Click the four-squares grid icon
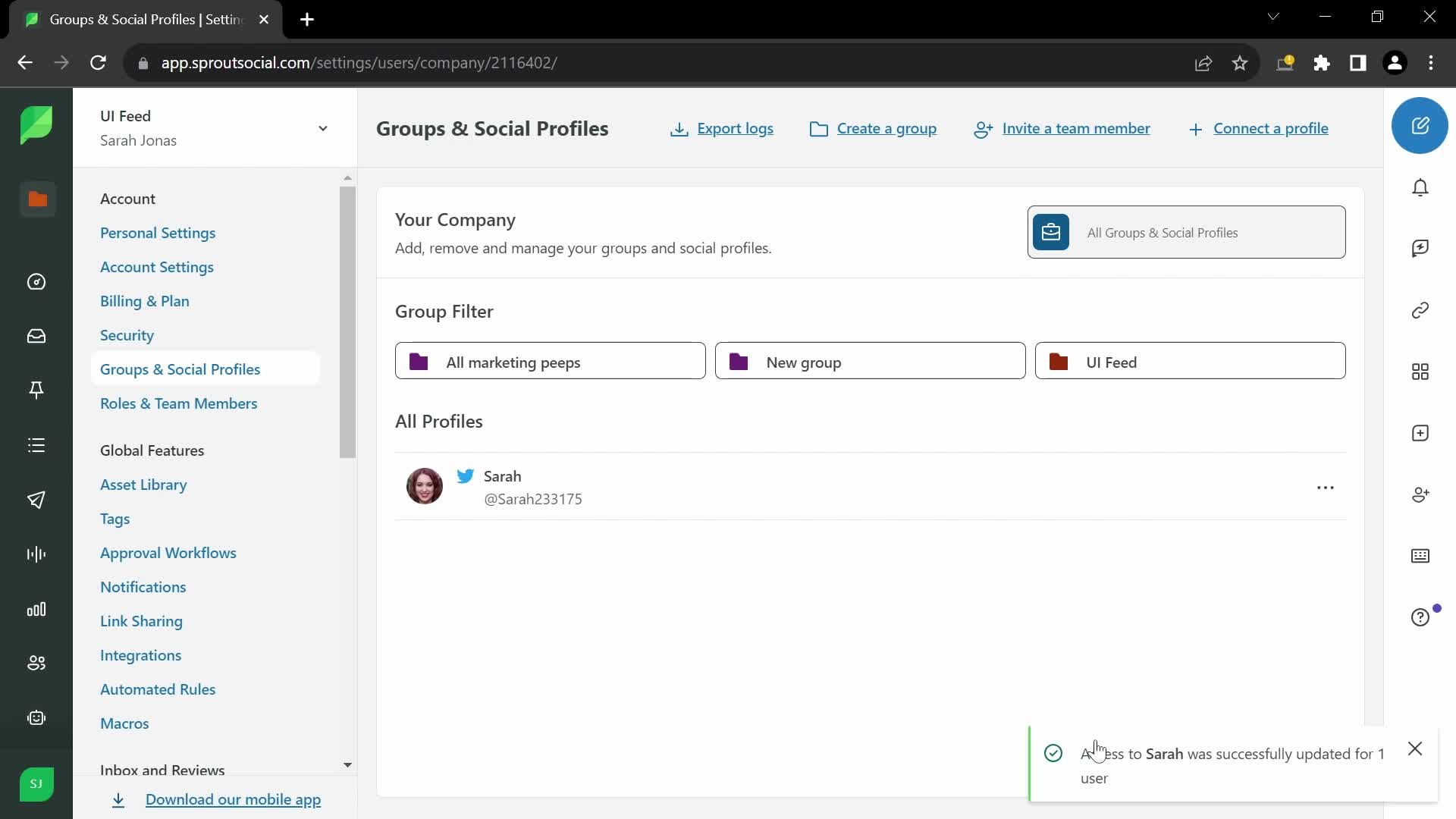This screenshot has height=819, width=1456. point(1420,372)
